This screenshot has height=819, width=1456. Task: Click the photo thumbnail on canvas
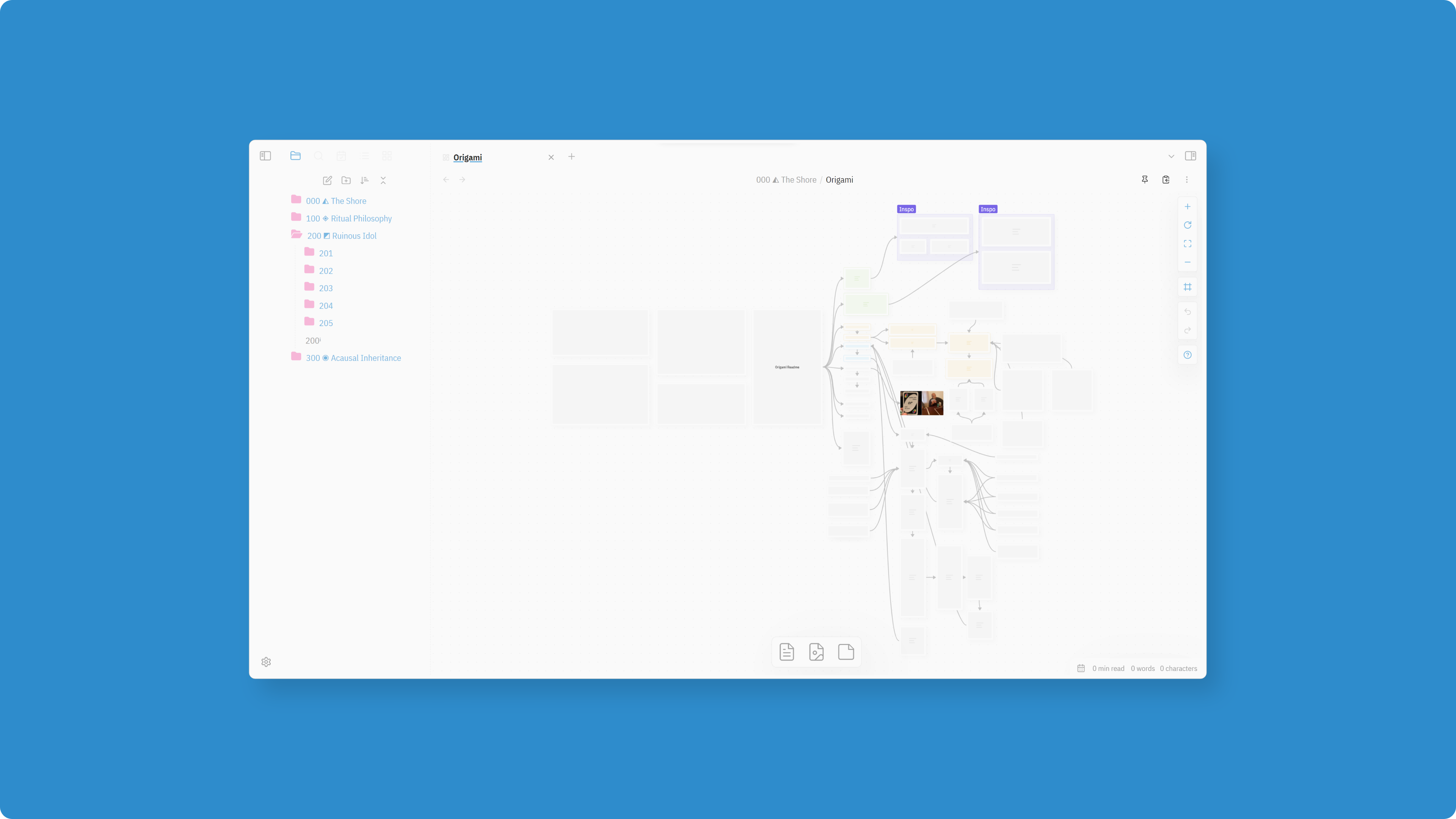tap(921, 403)
